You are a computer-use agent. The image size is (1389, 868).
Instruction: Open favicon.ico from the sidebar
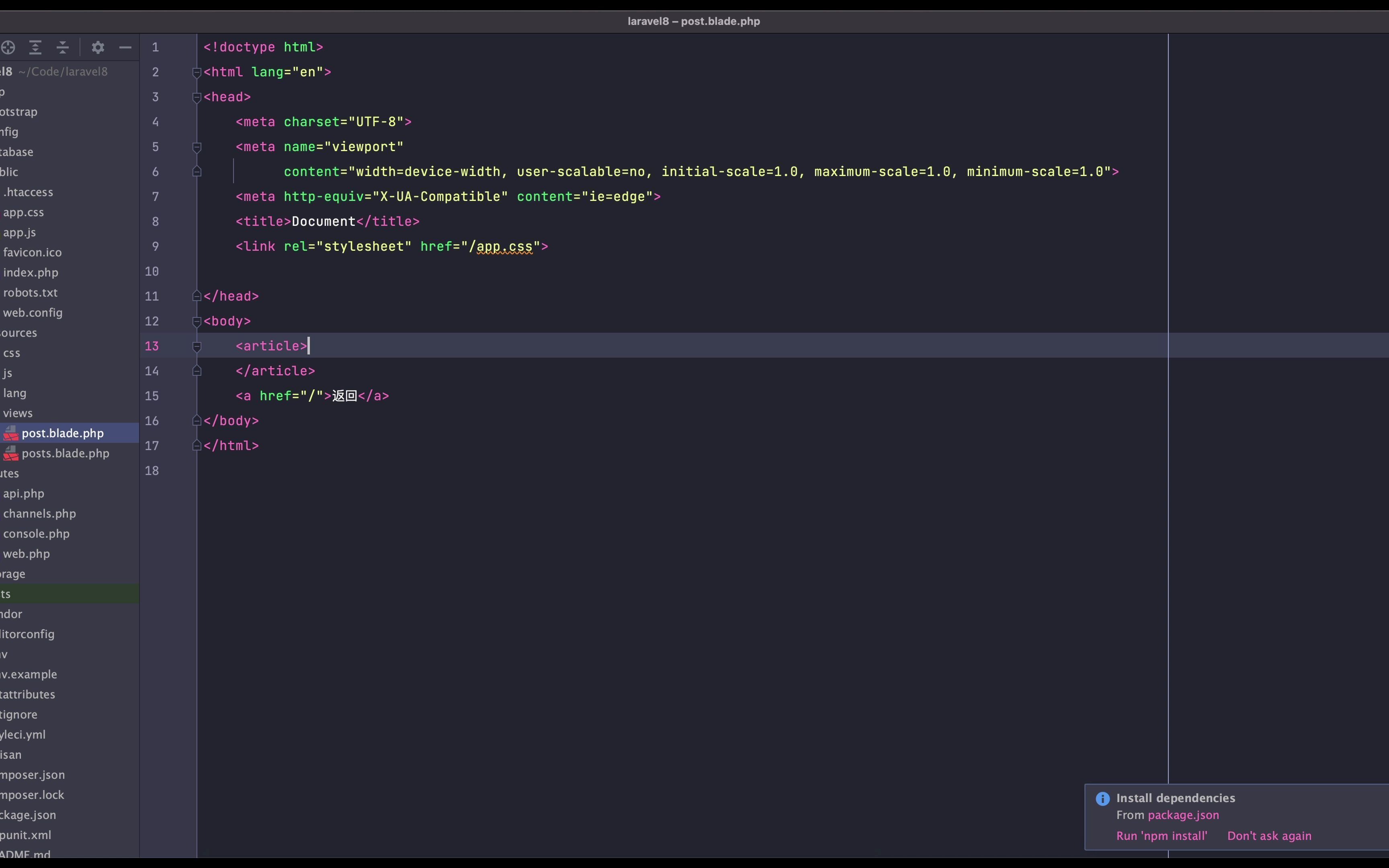pos(32,252)
